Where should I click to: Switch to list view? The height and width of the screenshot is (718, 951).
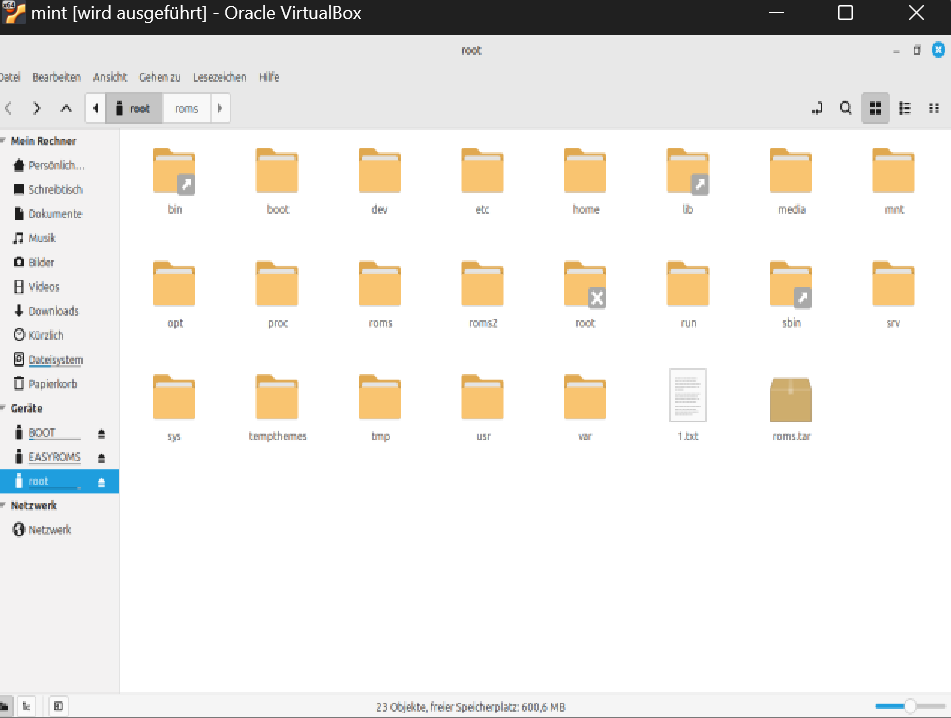pos(905,108)
